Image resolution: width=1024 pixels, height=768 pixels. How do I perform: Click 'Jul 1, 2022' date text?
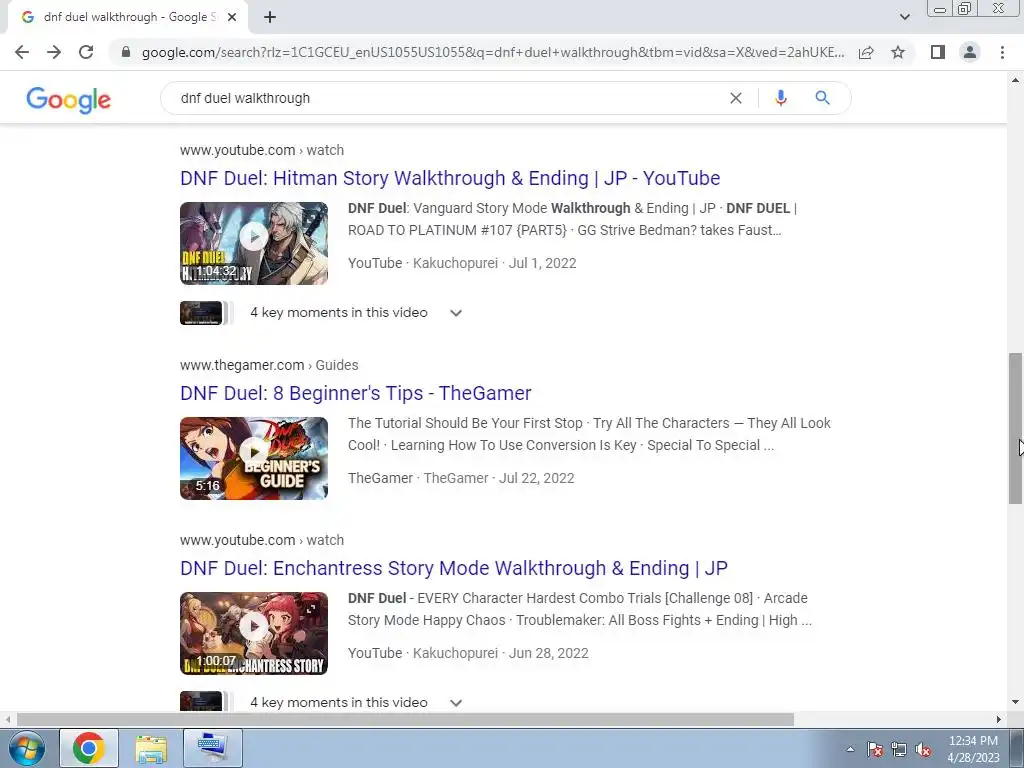coord(542,263)
